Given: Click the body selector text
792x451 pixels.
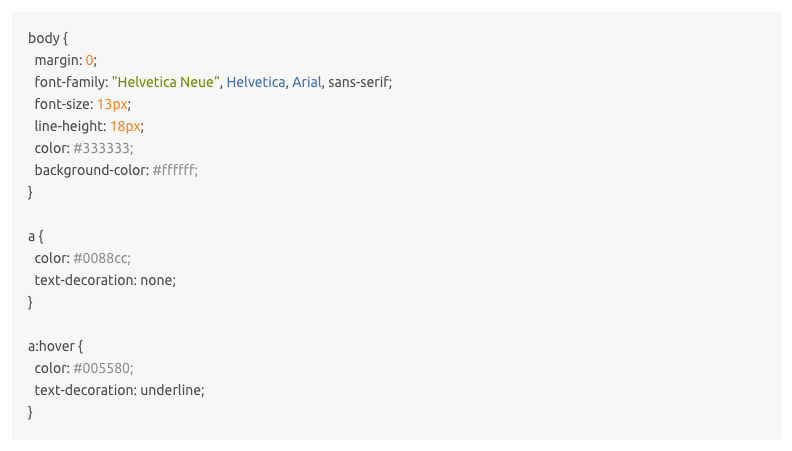Looking at the screenshot, I should (x=44, y=38).
